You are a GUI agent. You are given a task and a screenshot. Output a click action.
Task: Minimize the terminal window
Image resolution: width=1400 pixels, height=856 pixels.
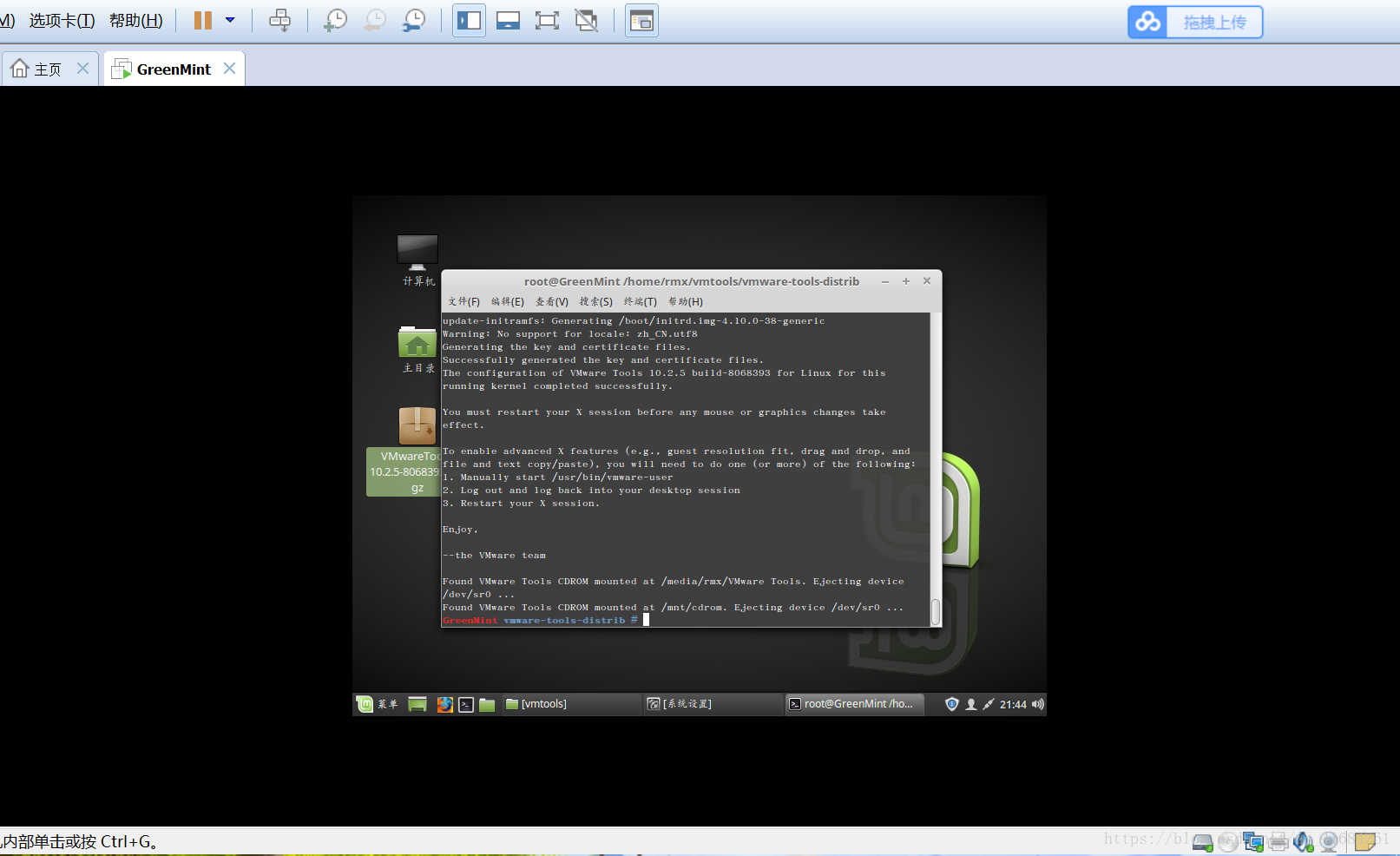pos(885,281)
